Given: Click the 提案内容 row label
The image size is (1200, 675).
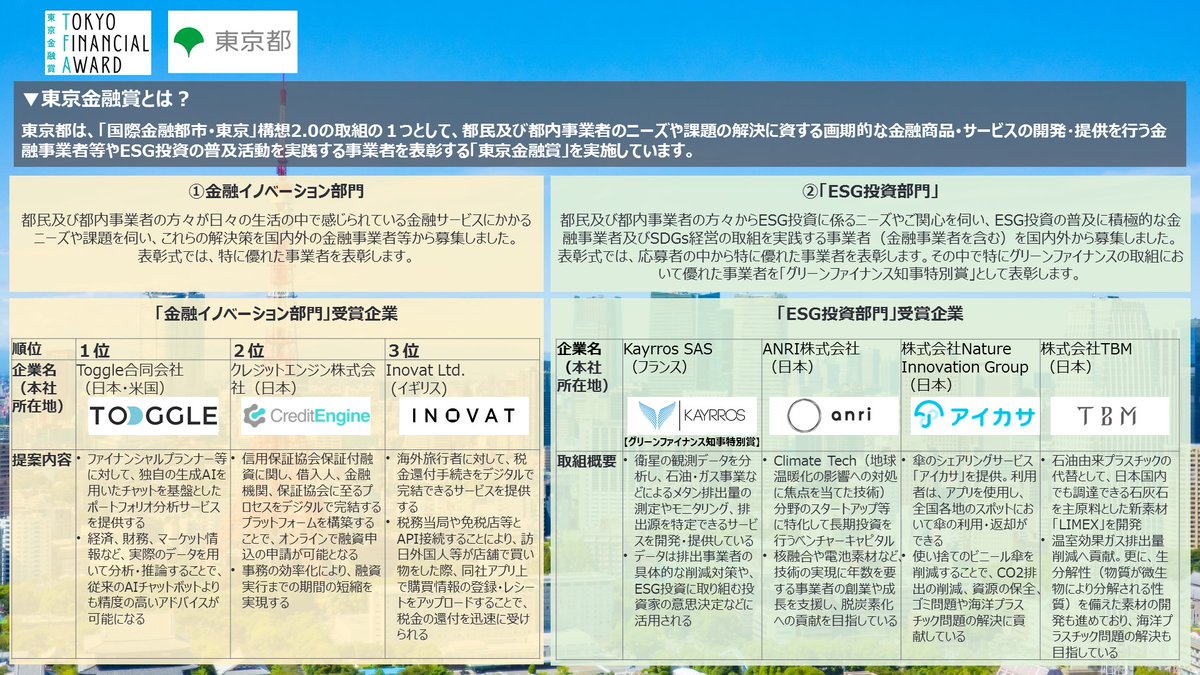Looking at the screenshot, I should click(41, 460).
